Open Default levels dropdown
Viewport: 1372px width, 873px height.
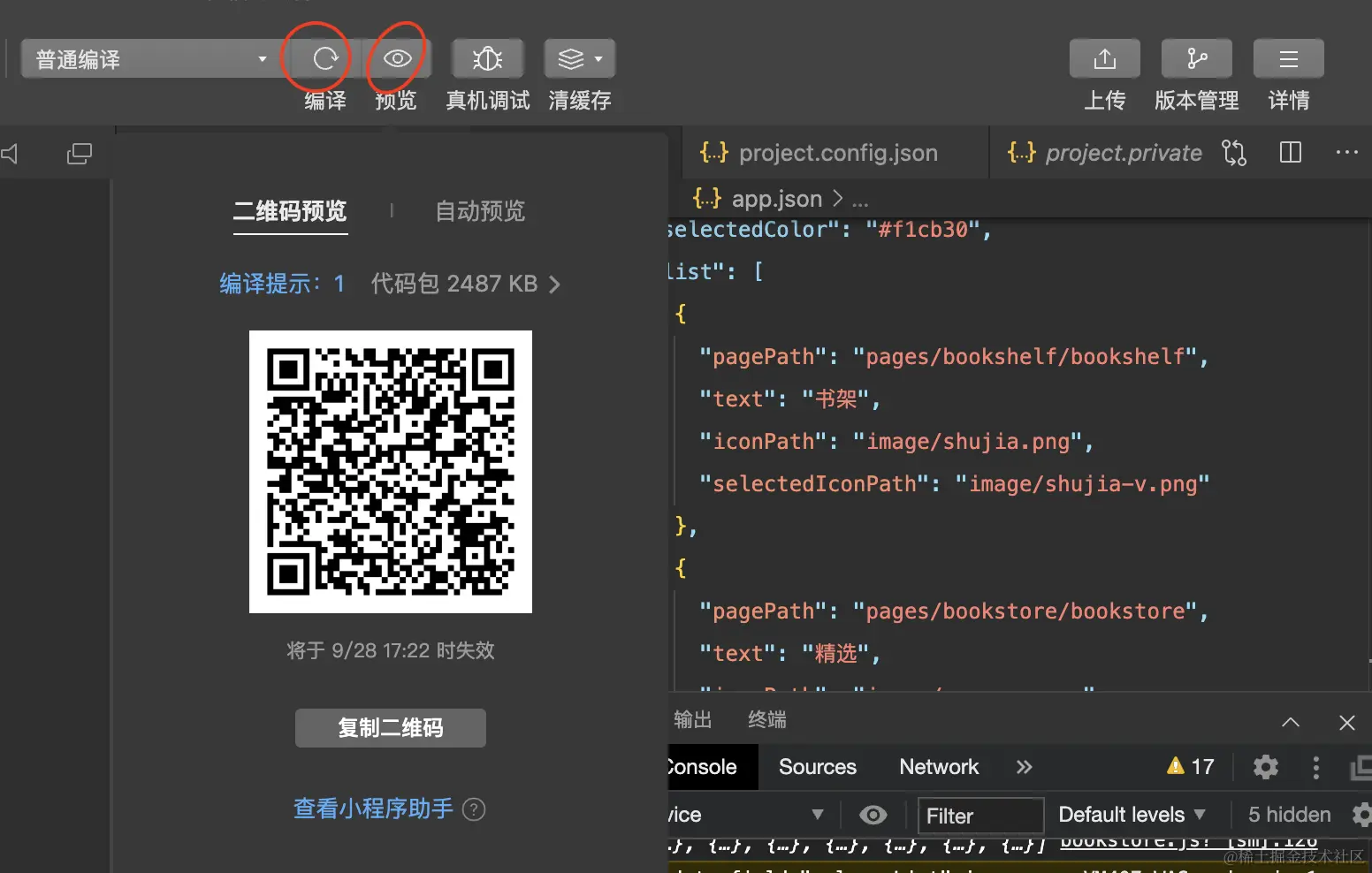pos(1132,815)
